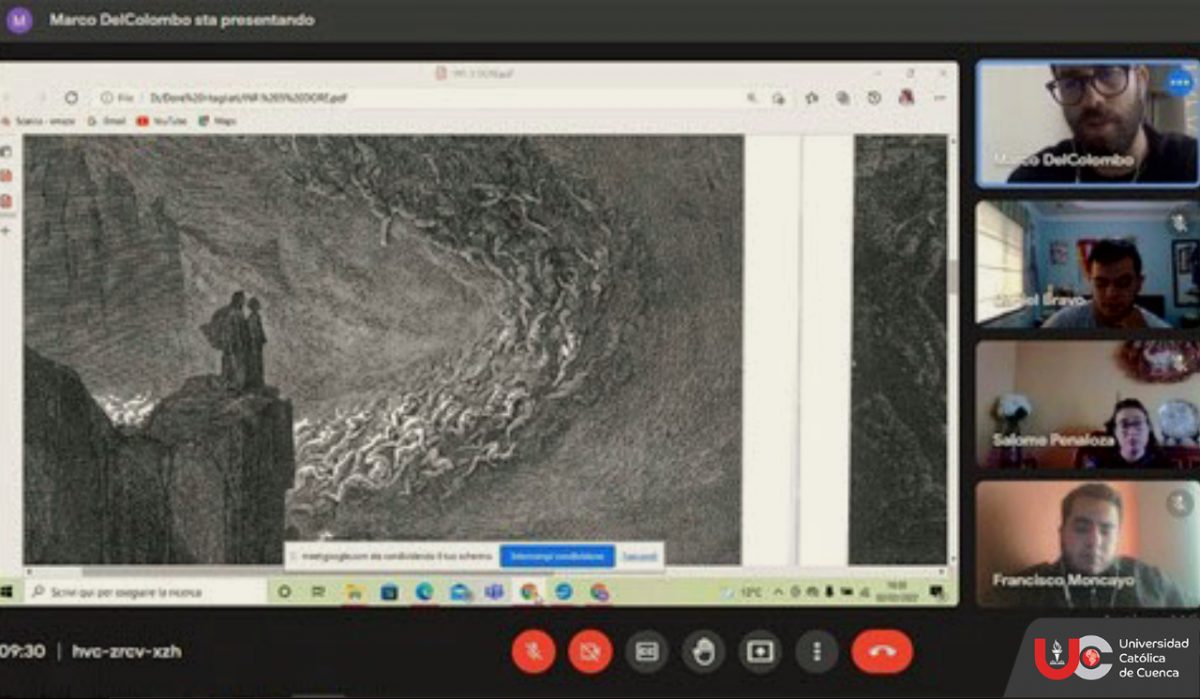Open the browser settings ellipsis menu
This screenshot has height=699, width=1200.
(939, 98)
